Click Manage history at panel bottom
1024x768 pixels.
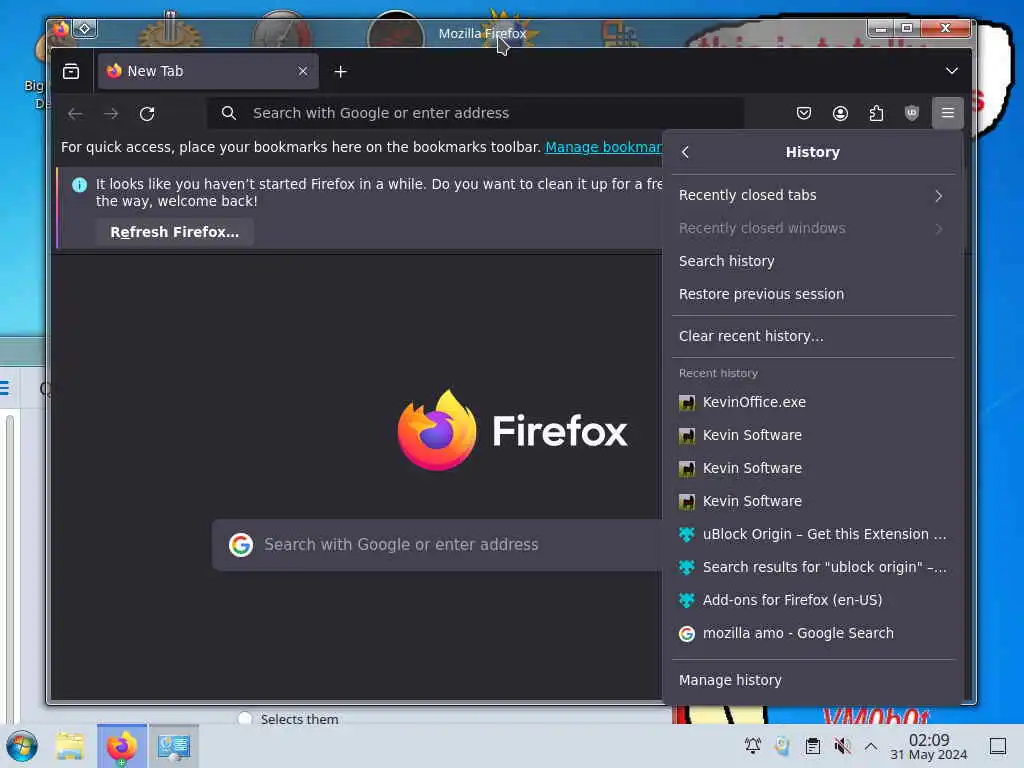(812, 680)
